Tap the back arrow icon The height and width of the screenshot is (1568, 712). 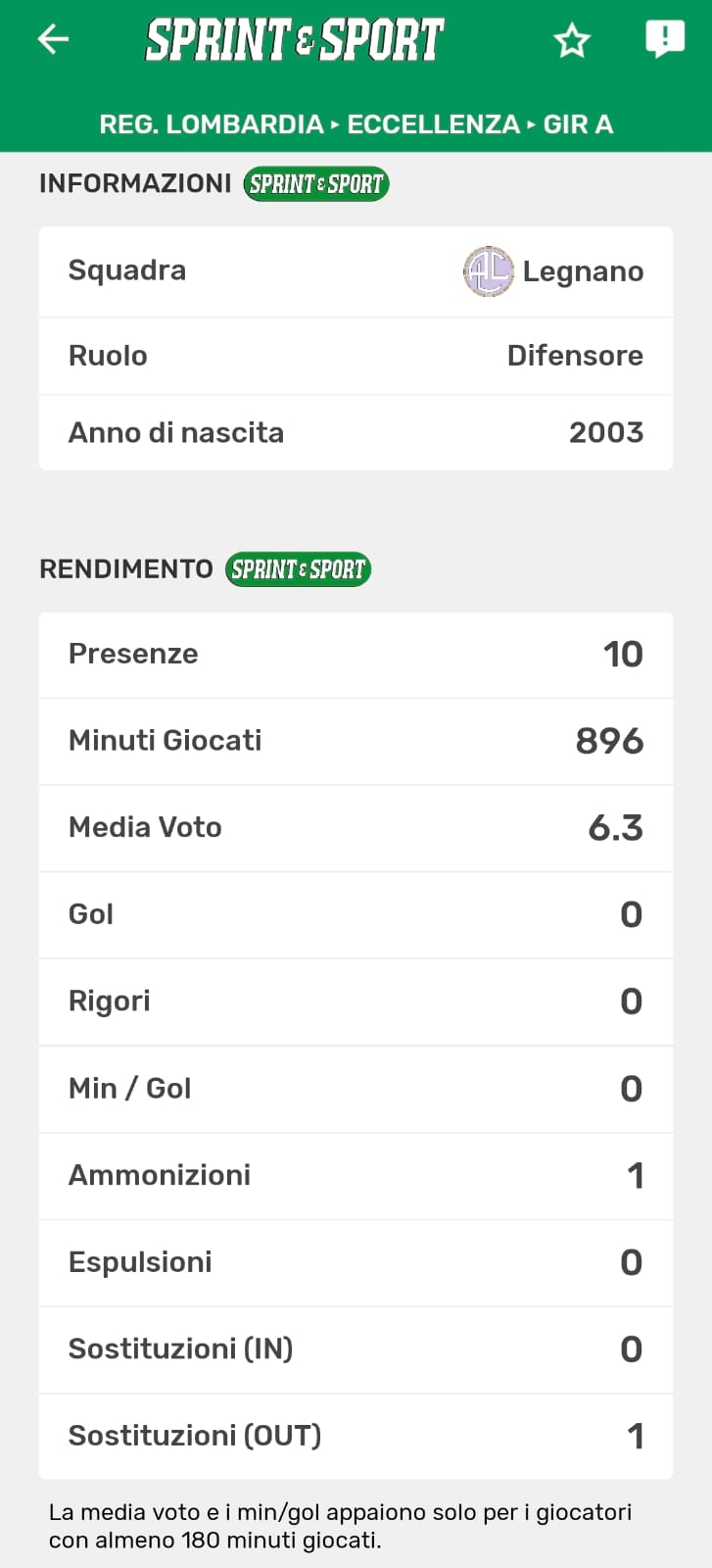(x=53, y=39)
